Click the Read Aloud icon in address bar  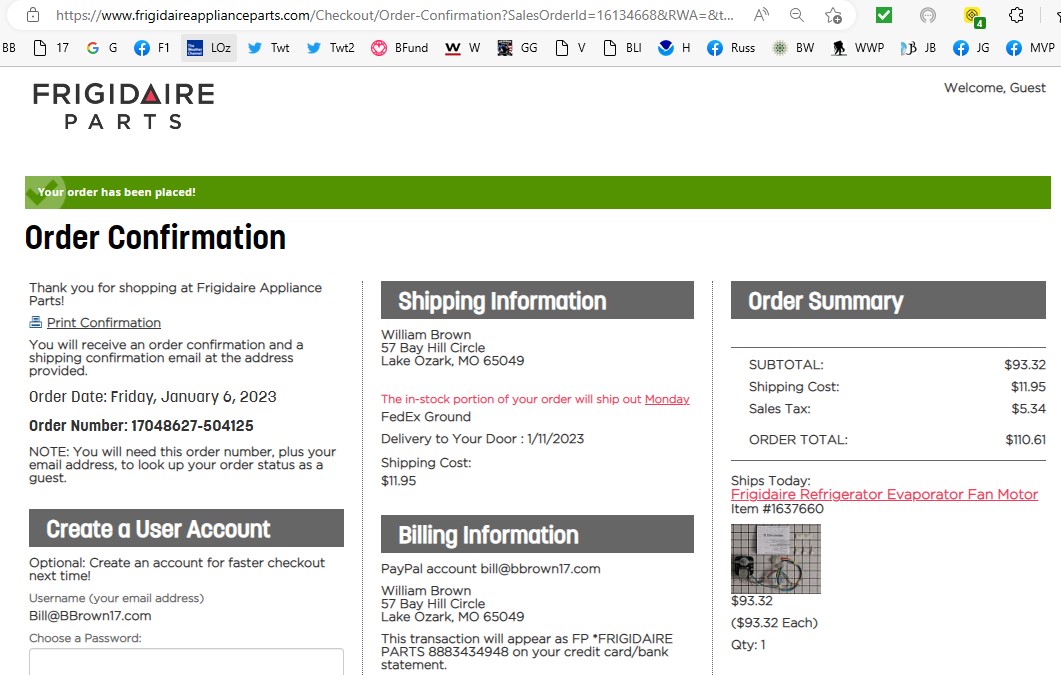tap(761, 15)
